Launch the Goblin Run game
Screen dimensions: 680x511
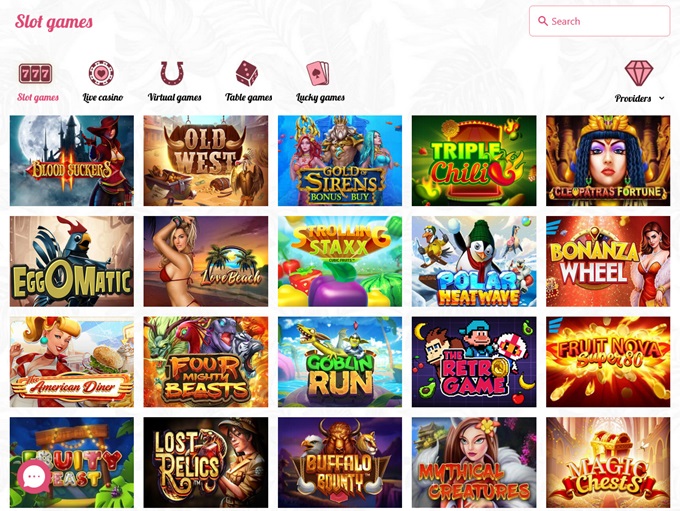[340, 362]
